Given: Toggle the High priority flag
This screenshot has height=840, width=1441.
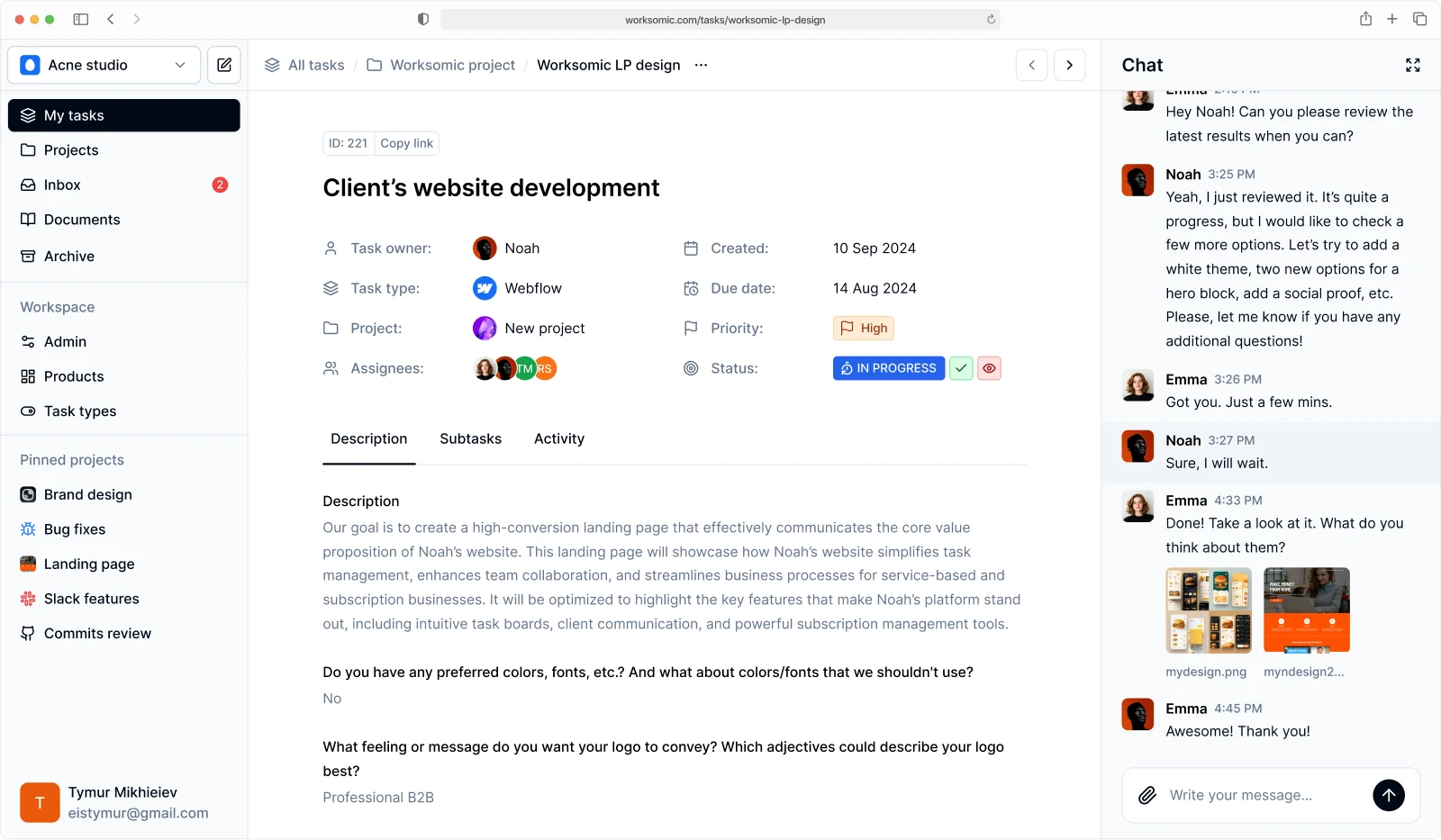Looking at the screenshot, I should (862, 328).
